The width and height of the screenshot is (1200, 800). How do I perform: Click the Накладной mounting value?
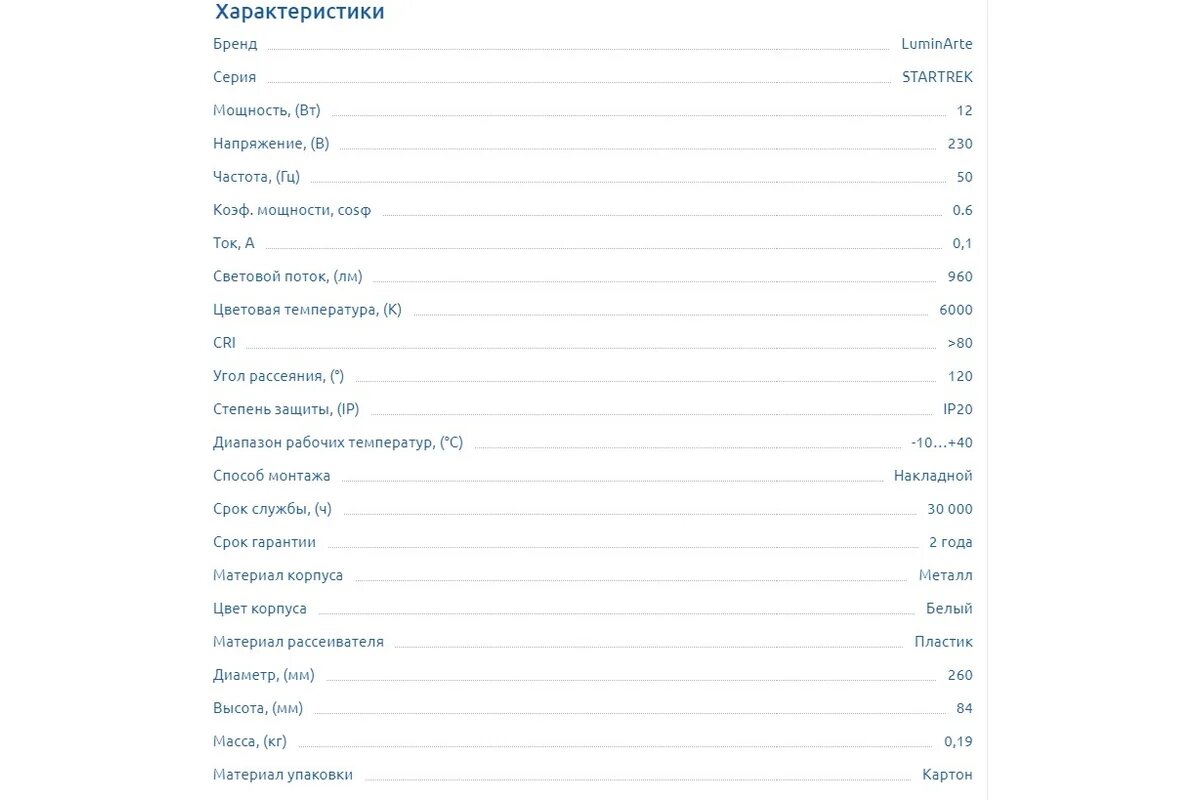tap(933, 476)
